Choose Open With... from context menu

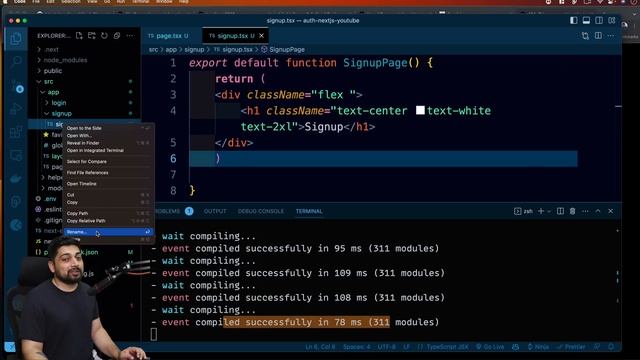[x=109, y=136]
